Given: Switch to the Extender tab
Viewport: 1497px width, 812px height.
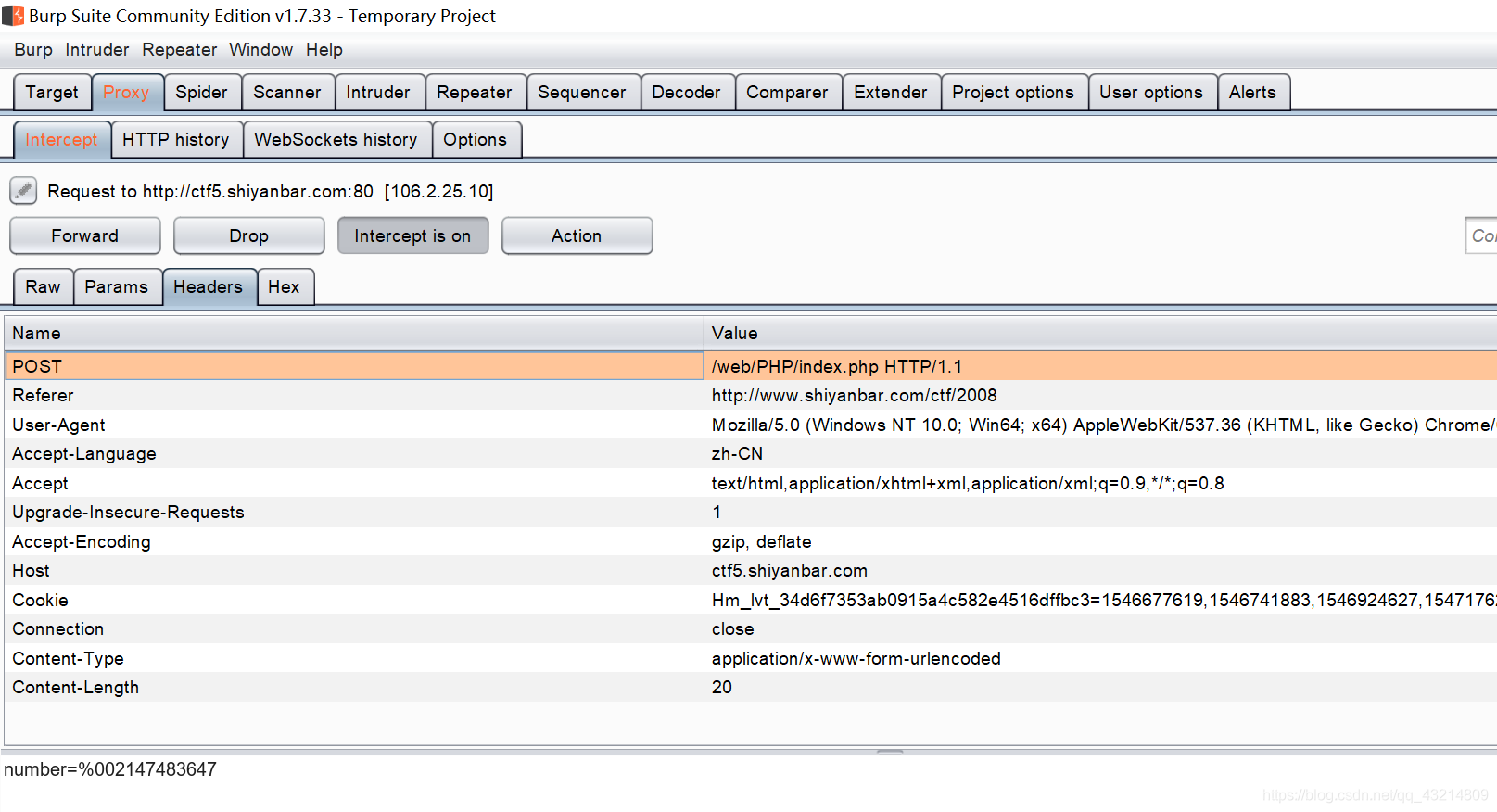Looking at the screenshot, I should (891, 93).
